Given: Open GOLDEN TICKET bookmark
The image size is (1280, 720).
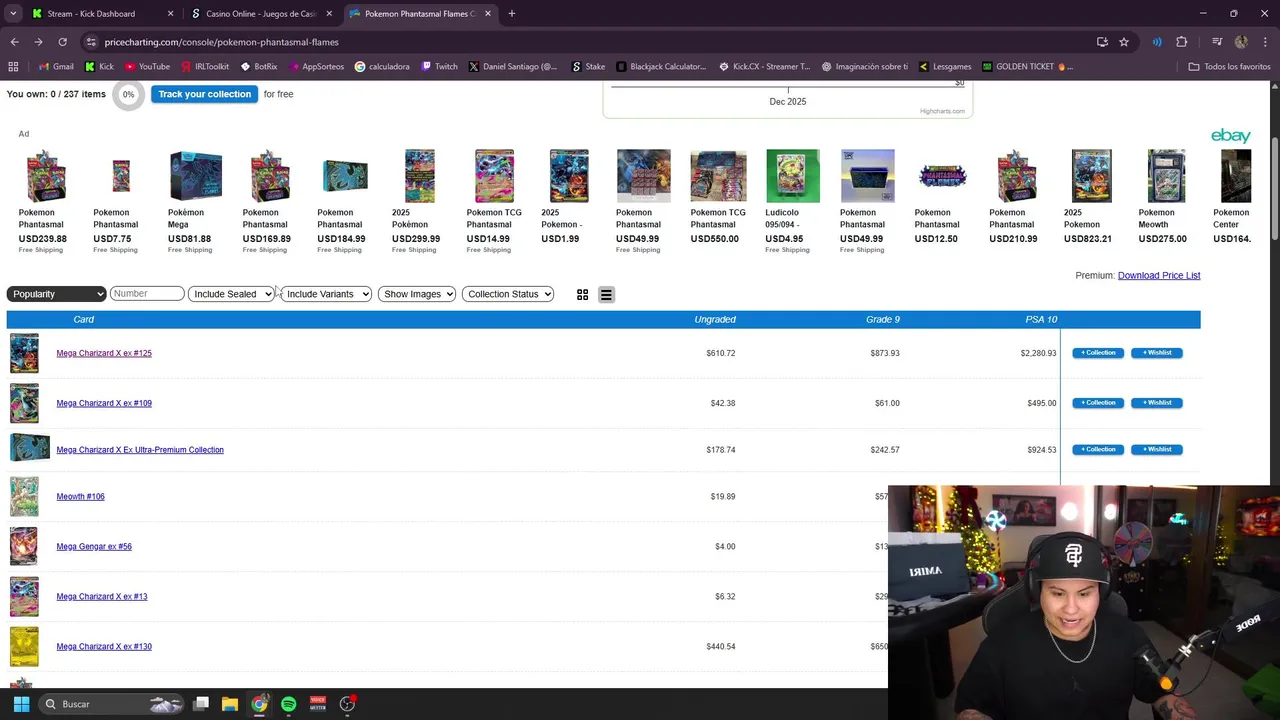Looking at the screenshot, I should [1027, 67].
